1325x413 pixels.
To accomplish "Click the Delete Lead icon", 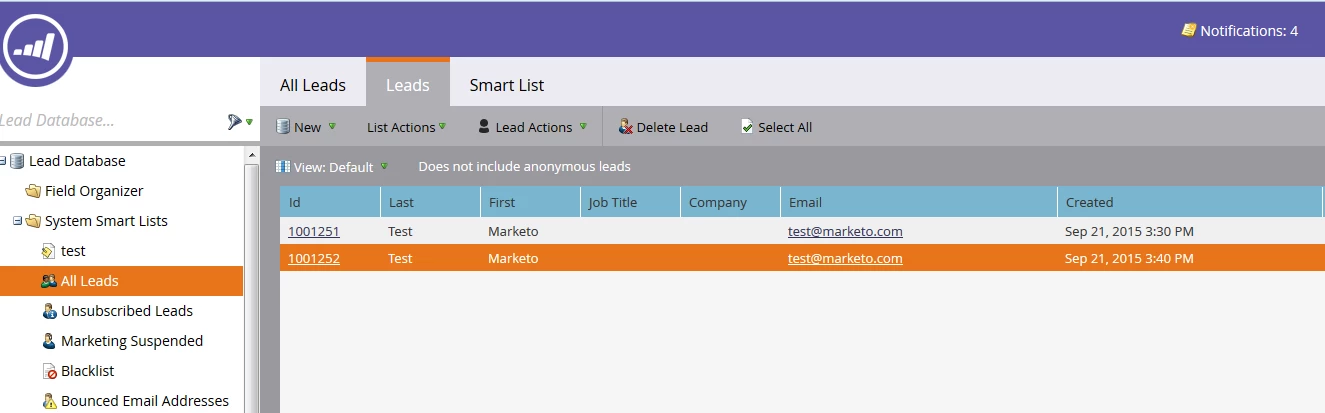I will pyautogui.click(x=626, y=127).
